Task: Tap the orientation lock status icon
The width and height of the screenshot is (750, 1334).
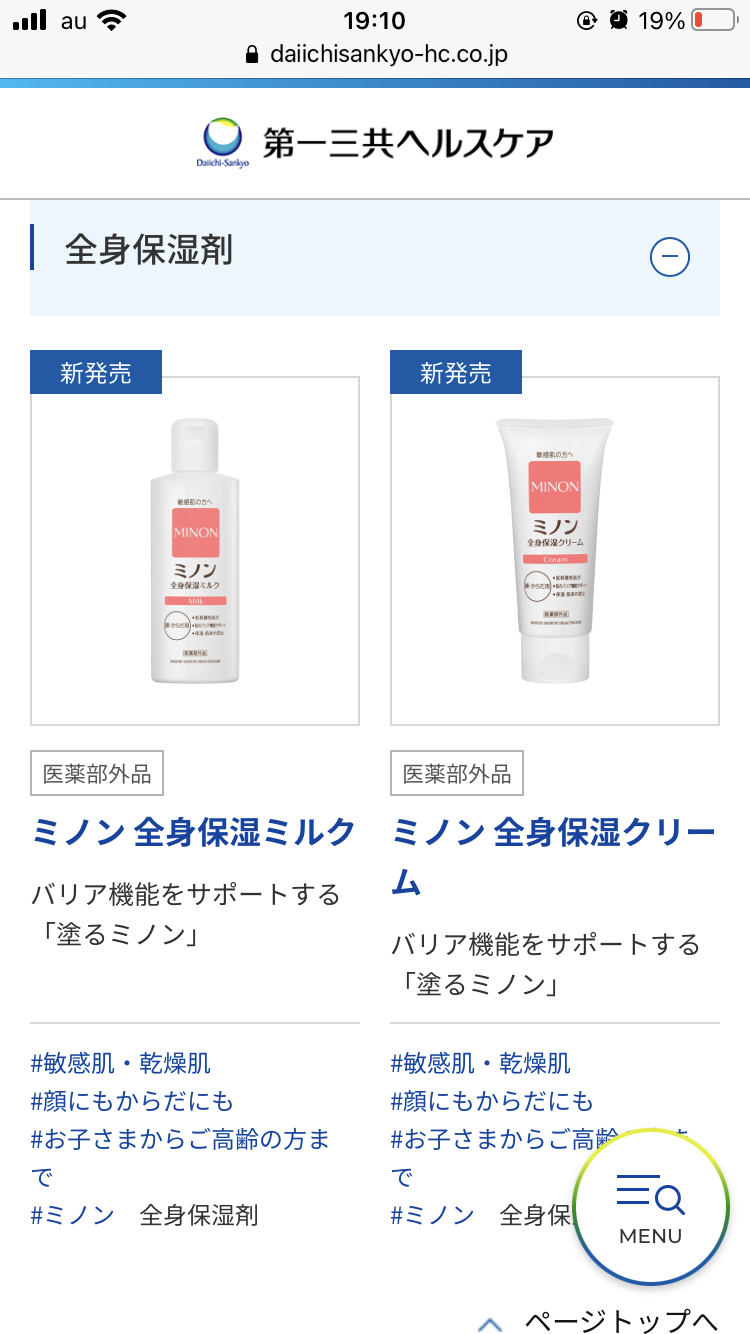Action: (587, 20)
